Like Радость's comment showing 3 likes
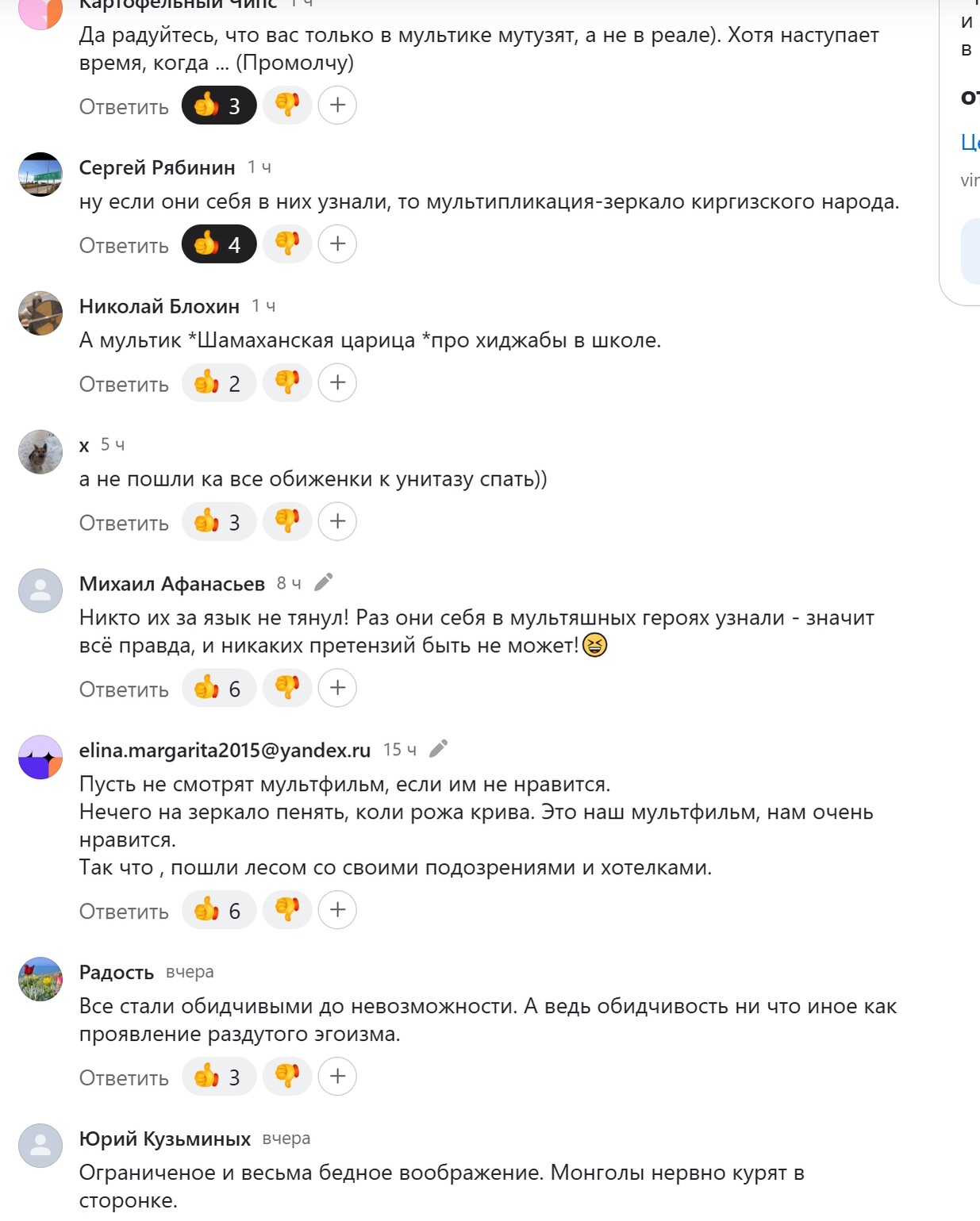This screenshot has height=1221, width=980. [x=219, y=1077]
